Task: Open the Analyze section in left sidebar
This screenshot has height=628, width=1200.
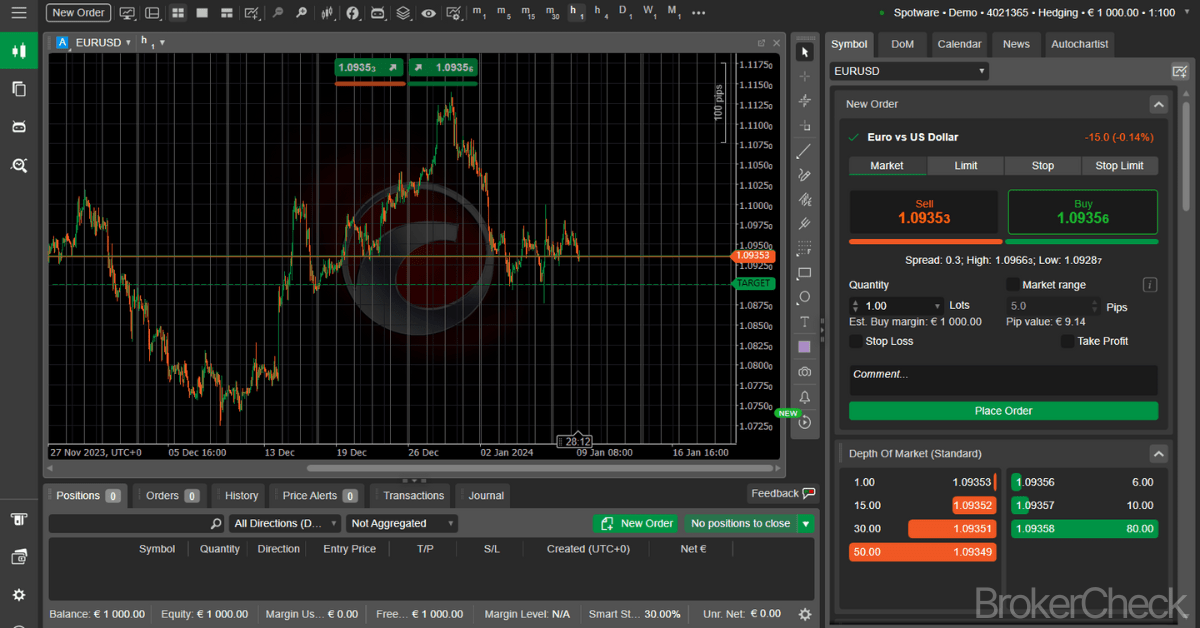Action: (x=18, y=165)
